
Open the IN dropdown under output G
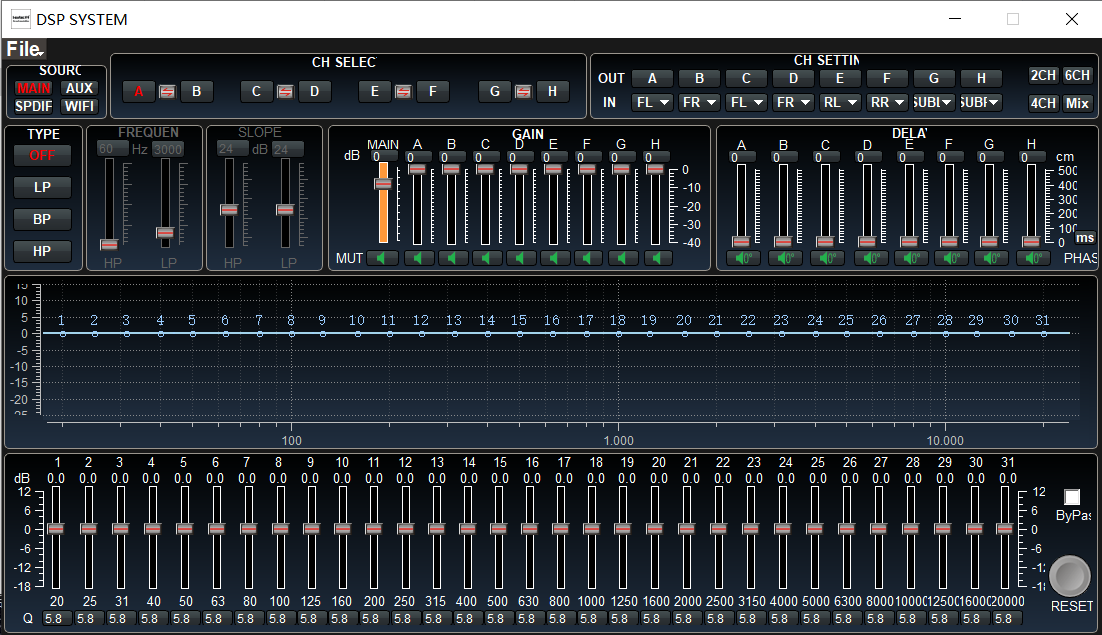coord(934,103)
